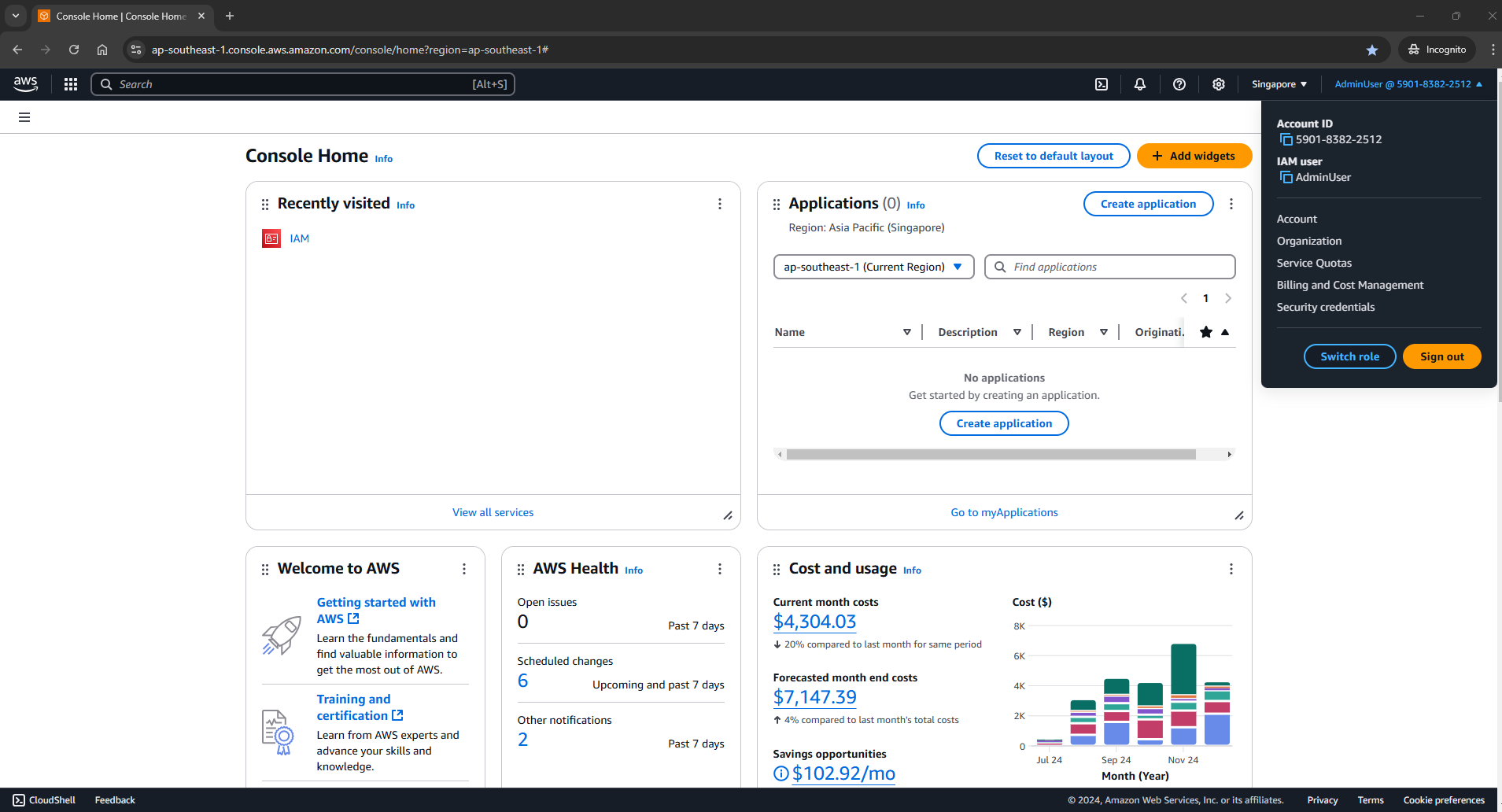Click the Other notifications count 2
The width and height of the screenshot is (1502, 812).
(x=522, y=740)
